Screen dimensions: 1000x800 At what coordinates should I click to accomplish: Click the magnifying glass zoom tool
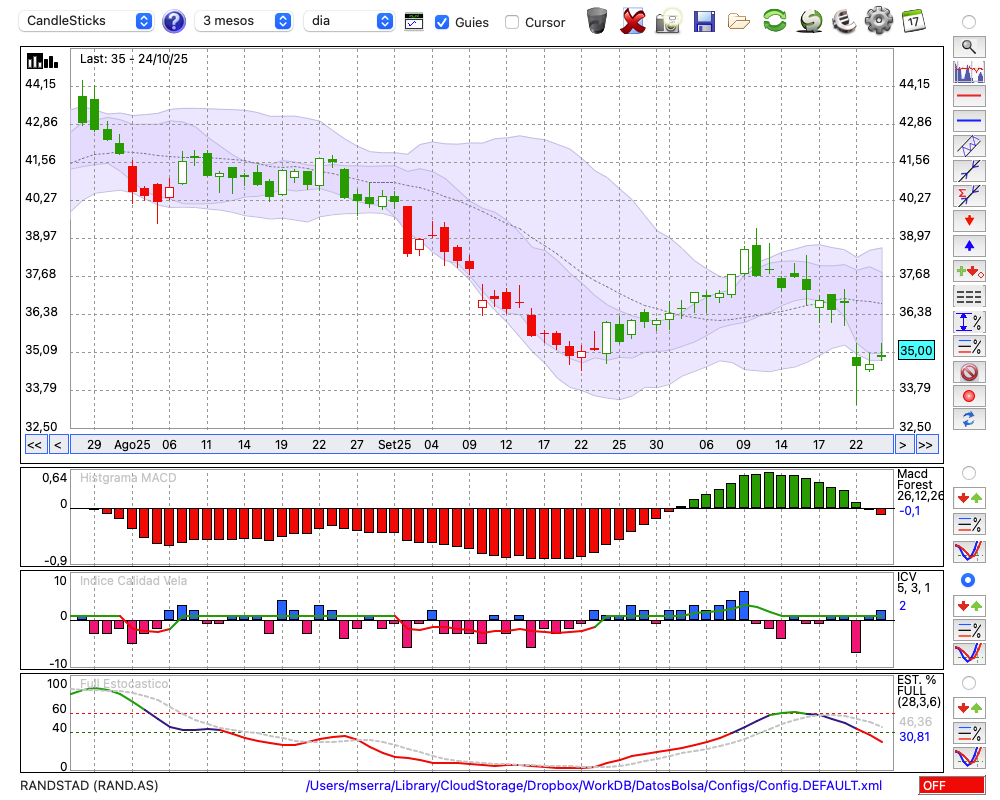pyautogui.click(x=968, y=46)
